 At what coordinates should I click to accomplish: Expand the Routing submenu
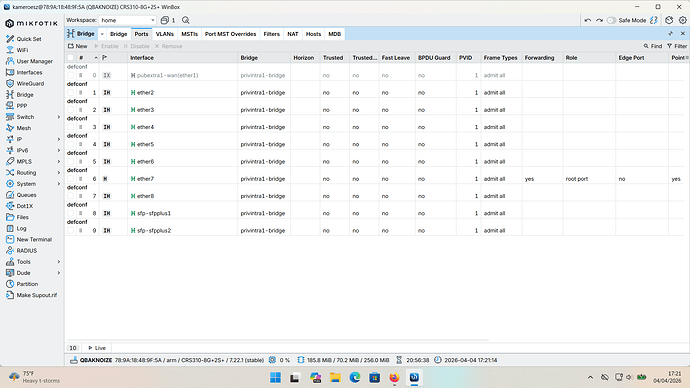point(59,172)
